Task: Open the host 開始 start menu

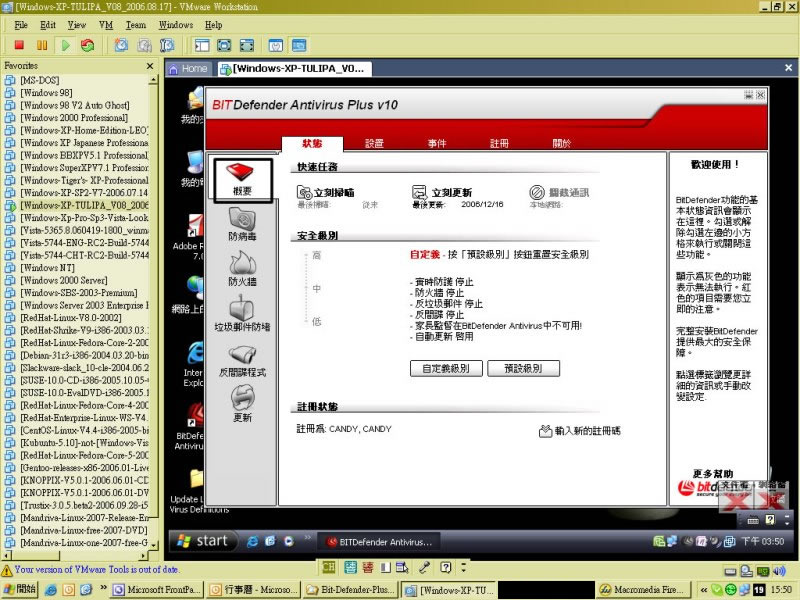Action: pyautogui.click(x=19, y=589)
